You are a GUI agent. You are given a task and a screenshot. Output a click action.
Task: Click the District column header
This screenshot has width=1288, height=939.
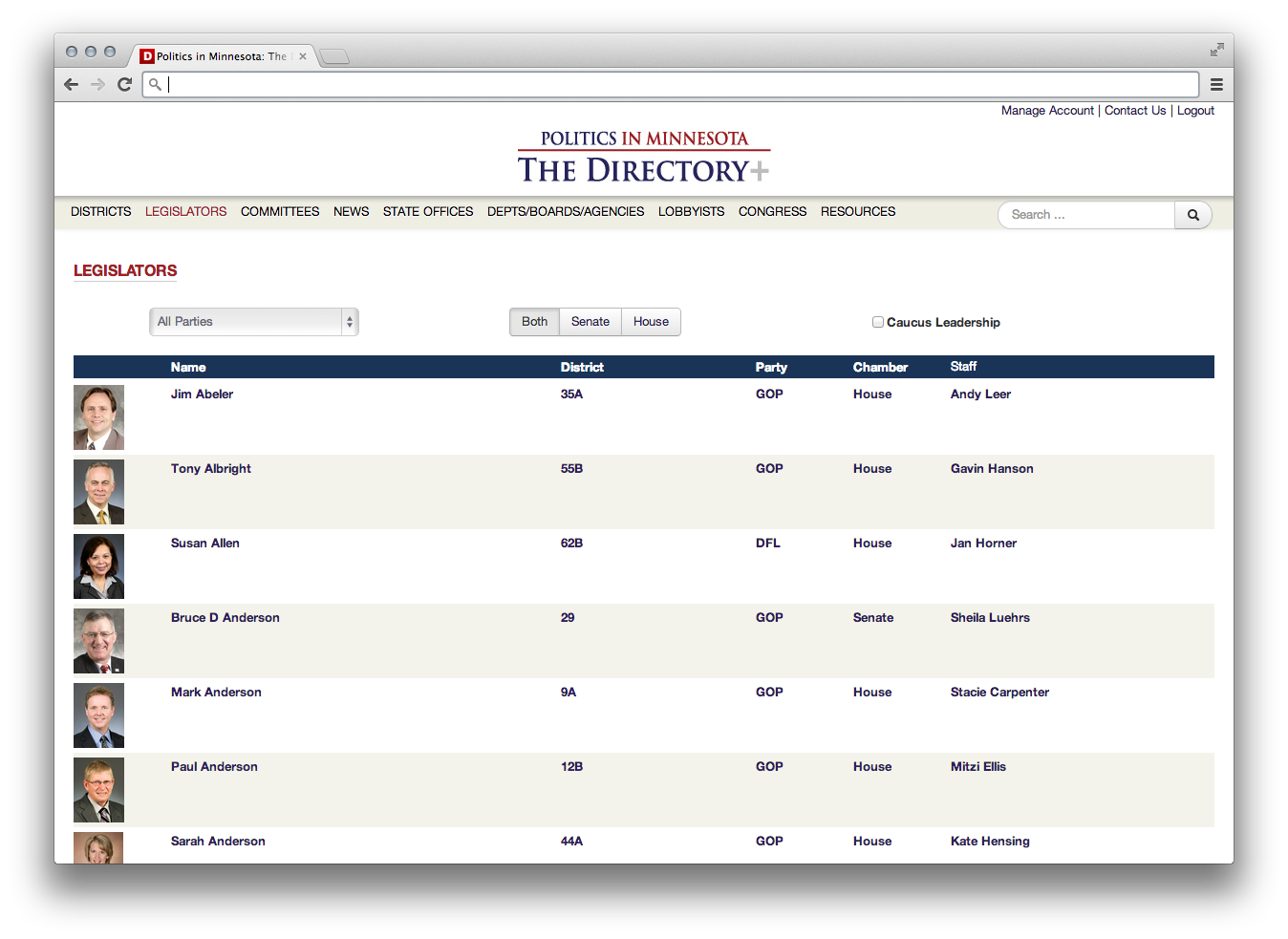point(582,367)
